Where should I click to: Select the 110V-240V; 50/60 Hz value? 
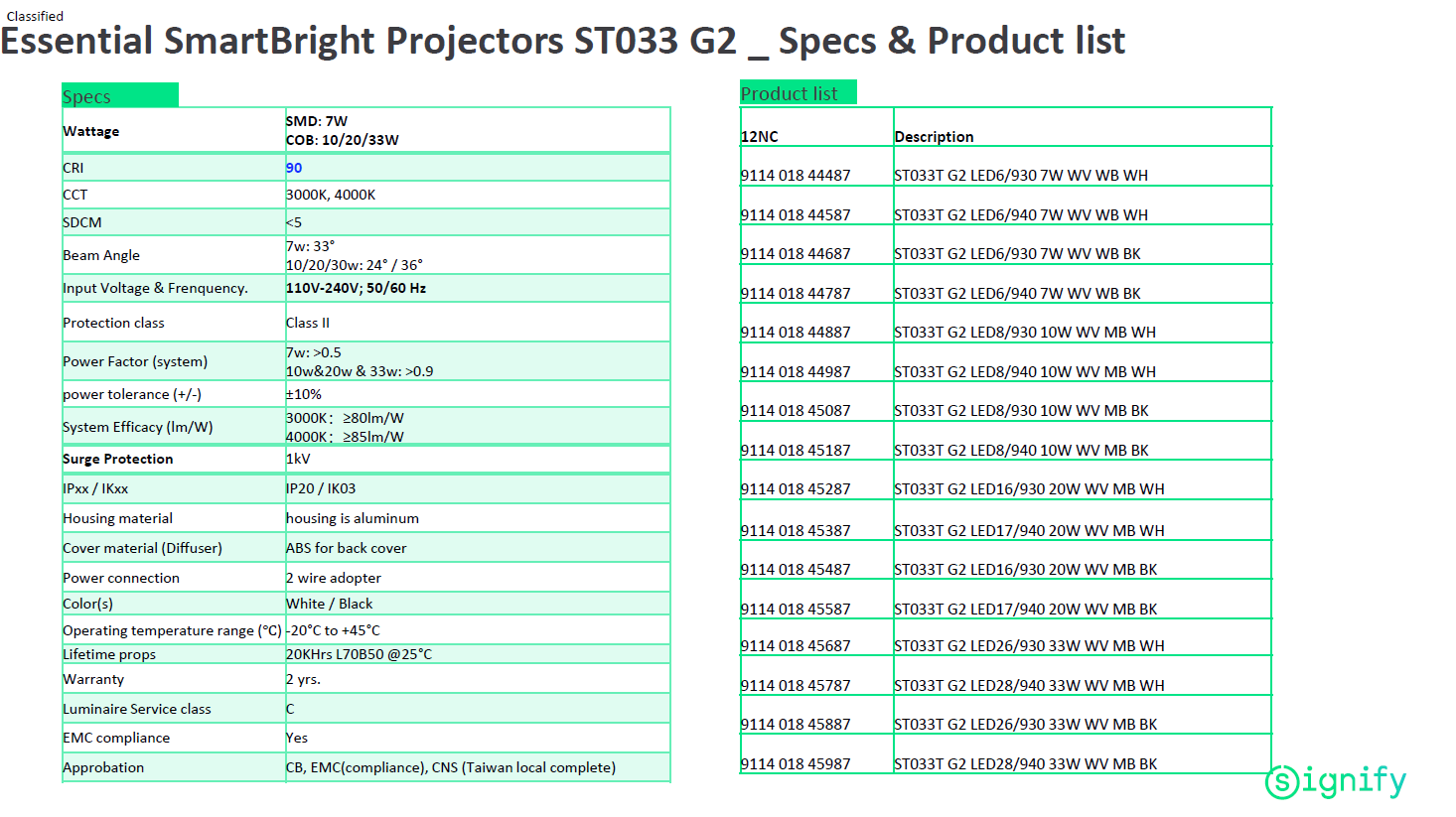[x=356, y=288]
